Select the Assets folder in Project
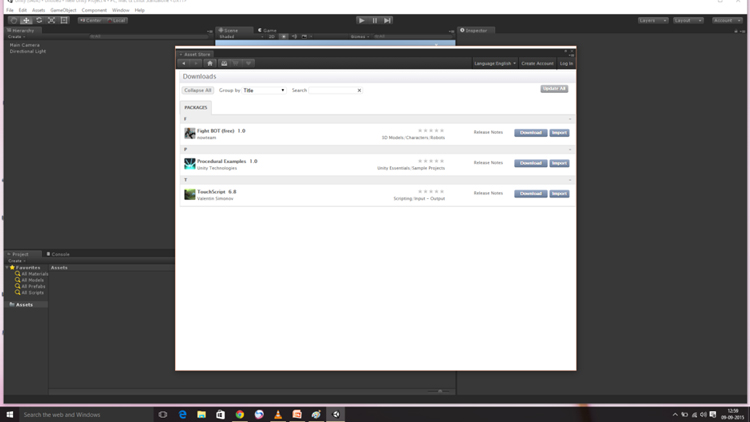 point(24,304)
